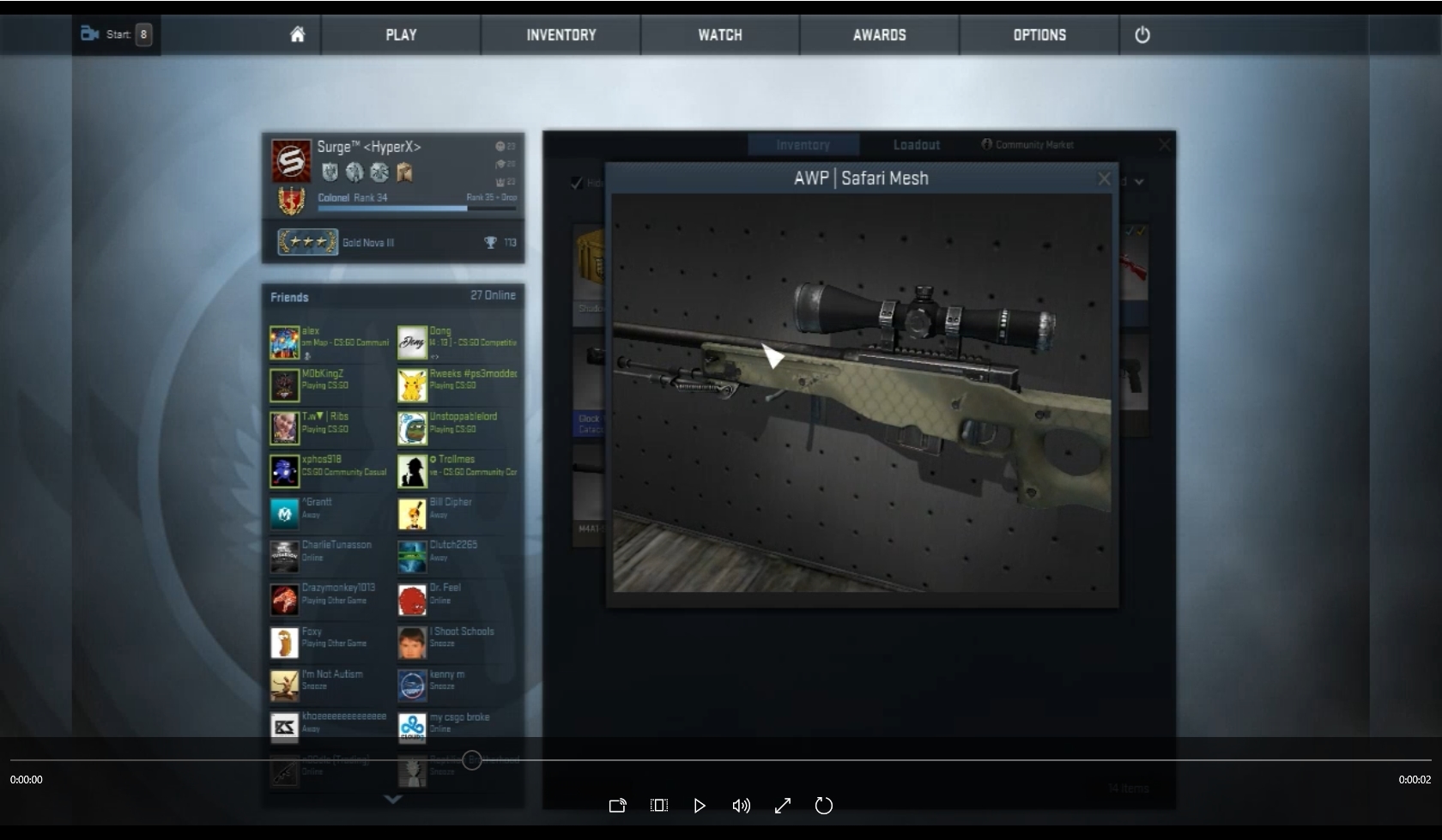The image size is (1442, 840).
Task: Open friend alex's avatar
Action: (285, 343)
